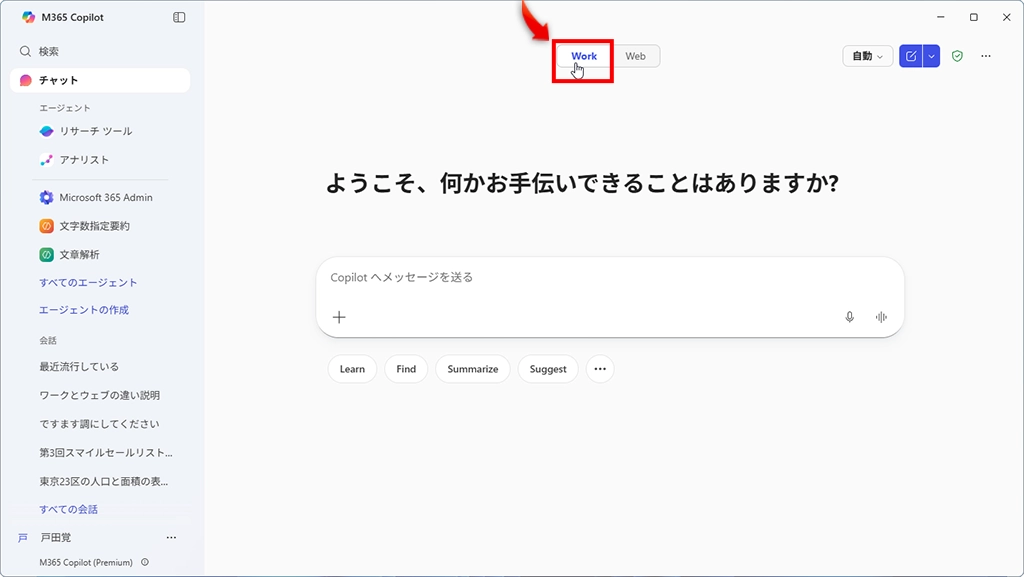Open conversation 最近流行している
This screenshot has height=577, width=1024.
click(79, 367)
